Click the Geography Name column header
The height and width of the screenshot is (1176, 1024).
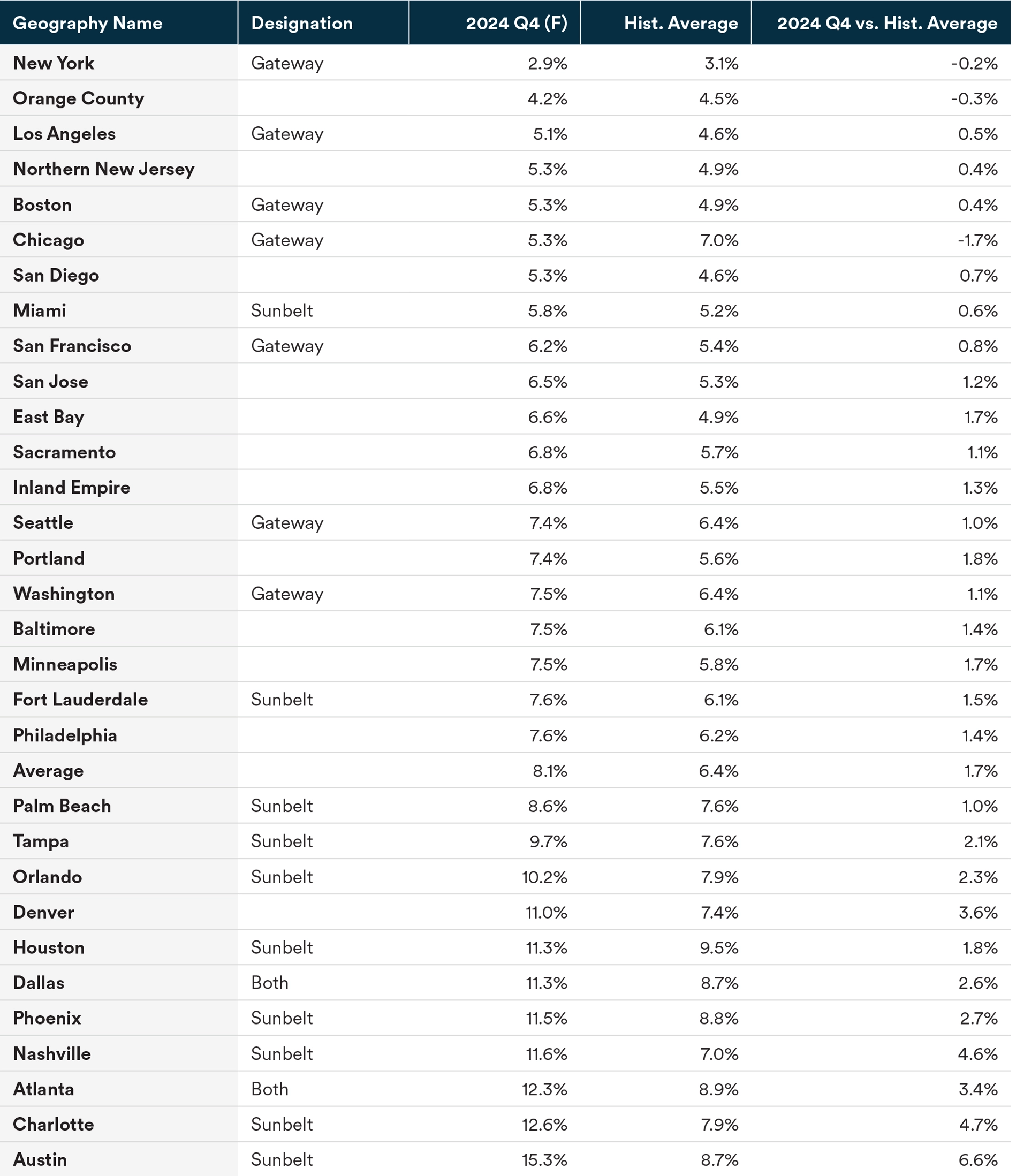[x=87, y=24]
